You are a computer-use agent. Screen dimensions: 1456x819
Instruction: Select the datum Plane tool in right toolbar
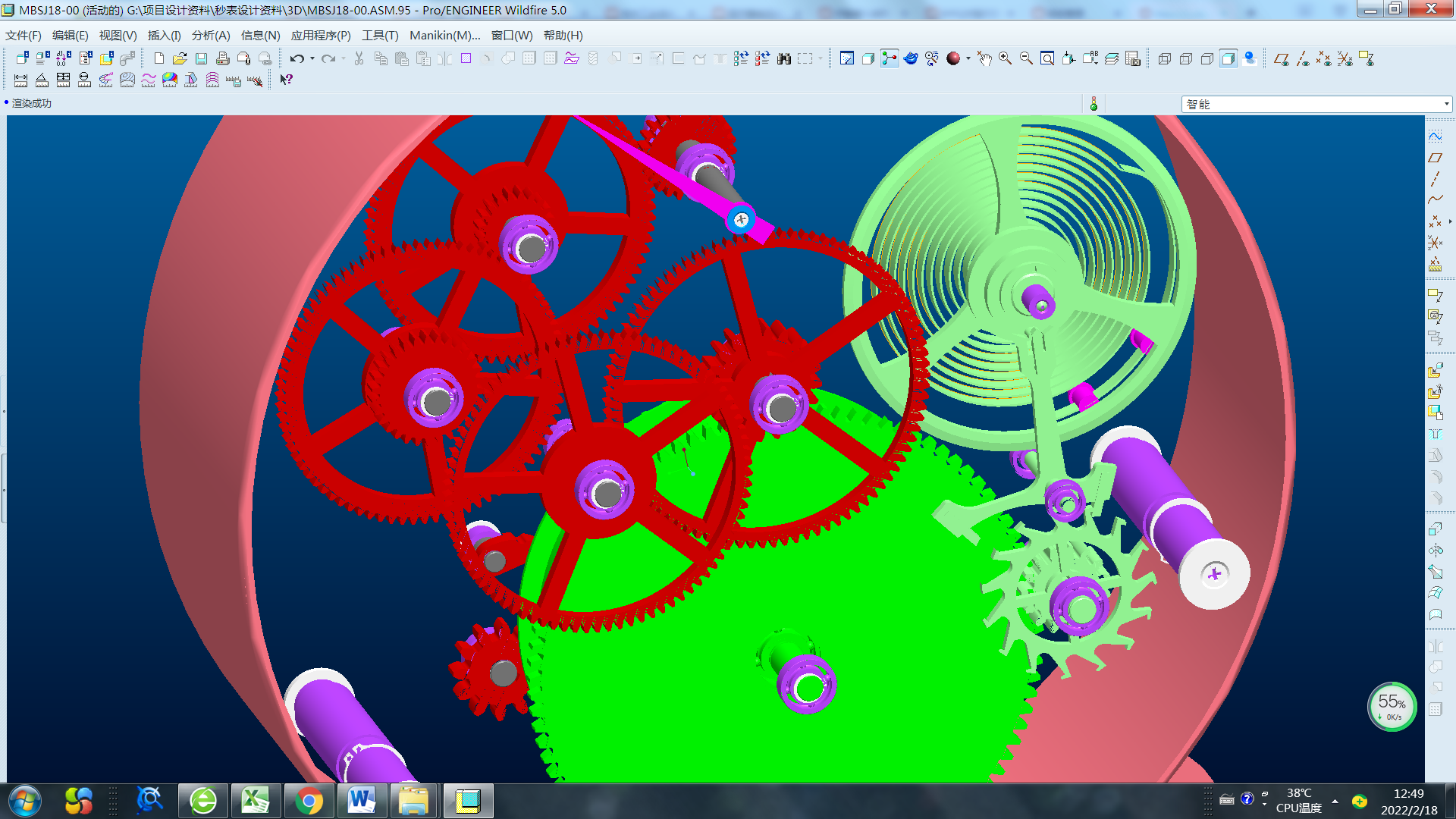point(1435,157)
